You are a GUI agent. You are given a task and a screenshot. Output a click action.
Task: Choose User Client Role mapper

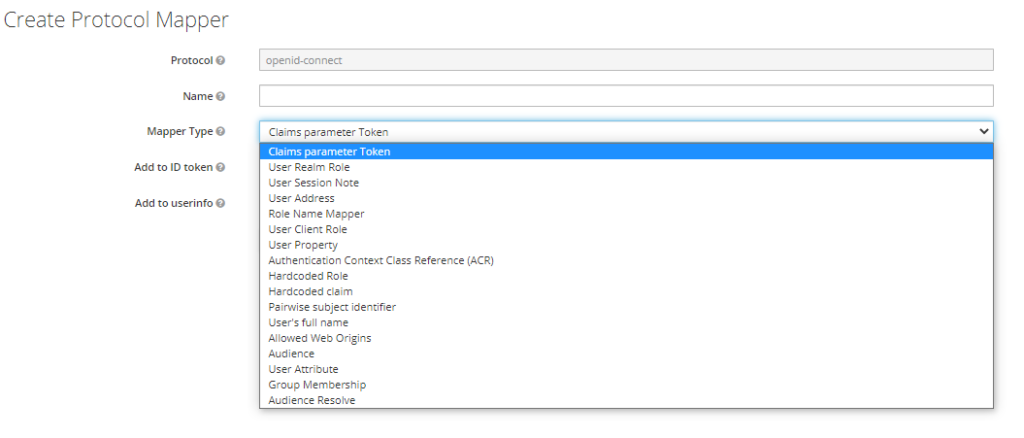(x=307, y=229)
